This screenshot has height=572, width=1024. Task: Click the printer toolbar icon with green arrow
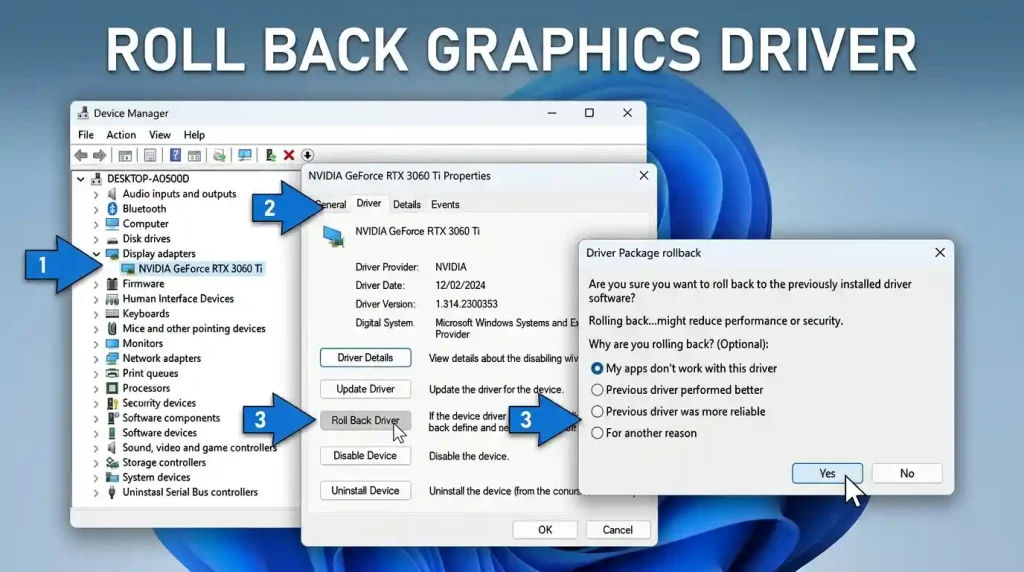tap(219, 155)
